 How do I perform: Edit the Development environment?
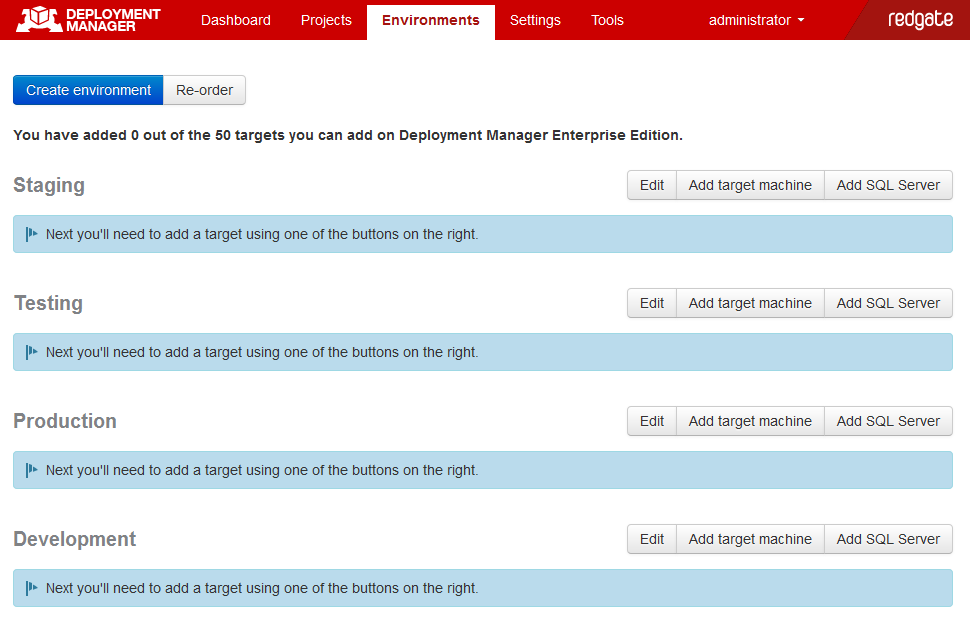[x=652, y=539]
